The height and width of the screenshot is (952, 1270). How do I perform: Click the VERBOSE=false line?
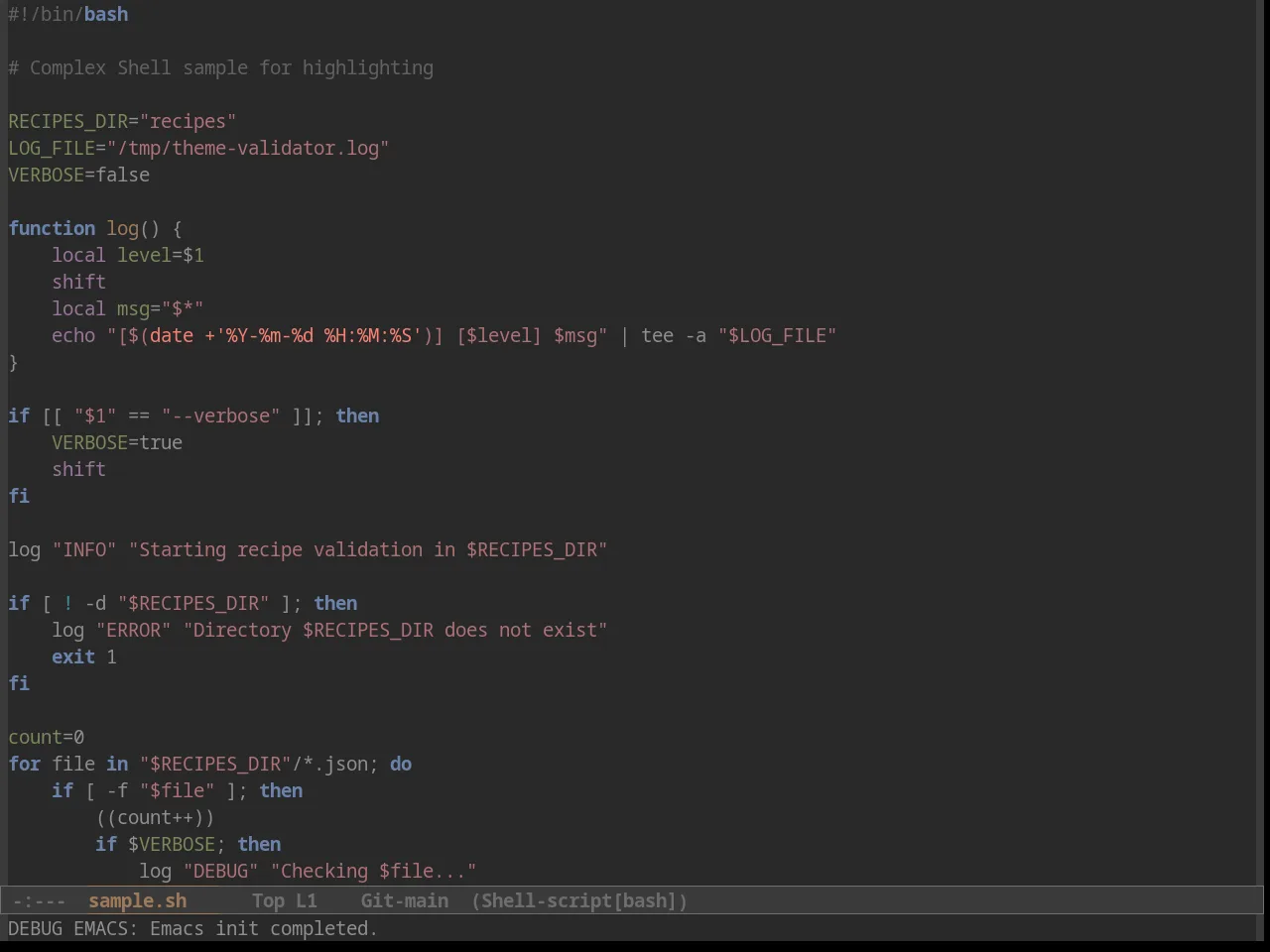79,175
